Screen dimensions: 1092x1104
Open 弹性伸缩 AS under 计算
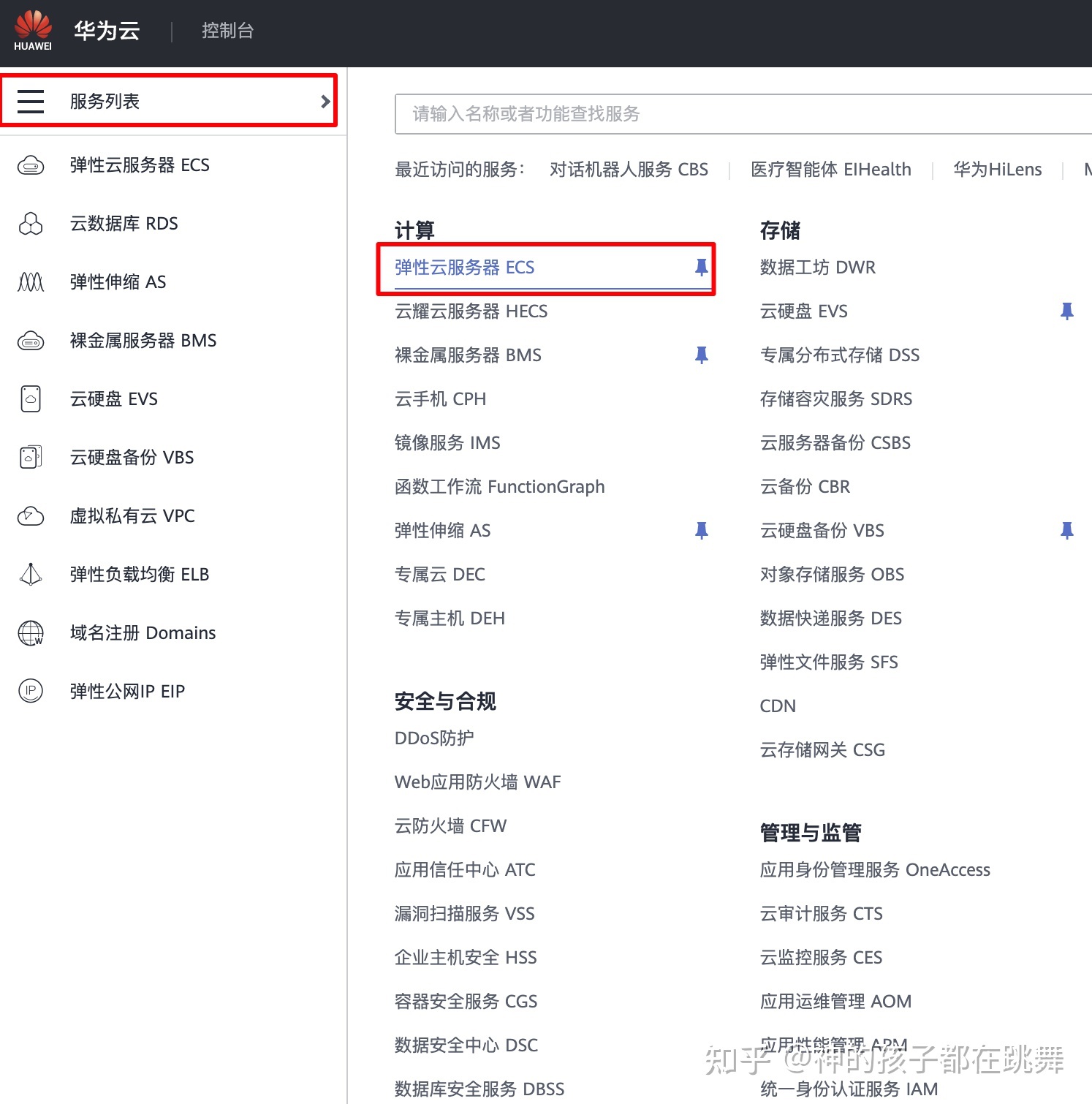[443, 531]
